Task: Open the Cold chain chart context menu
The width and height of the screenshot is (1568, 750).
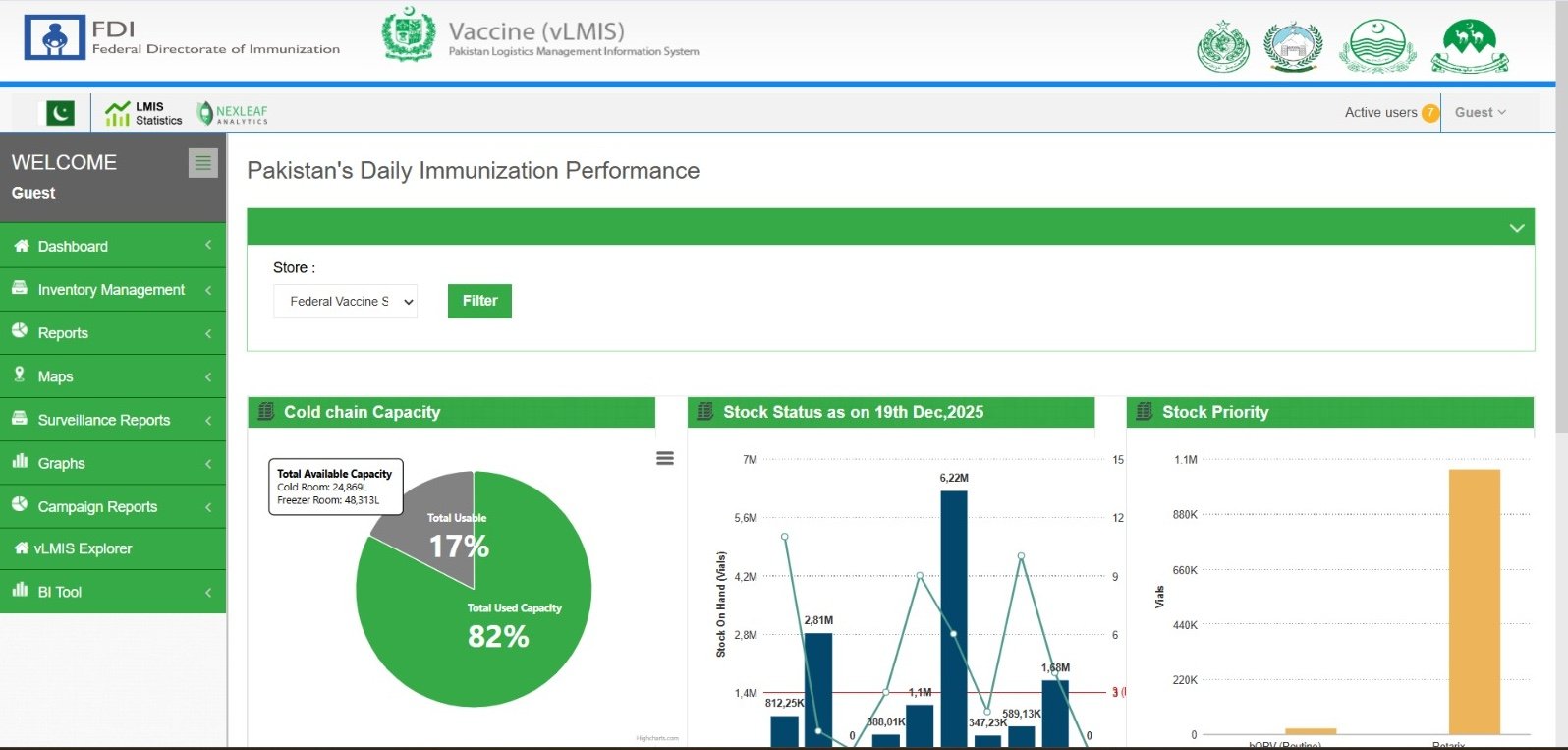Action: tap(665, 458)
